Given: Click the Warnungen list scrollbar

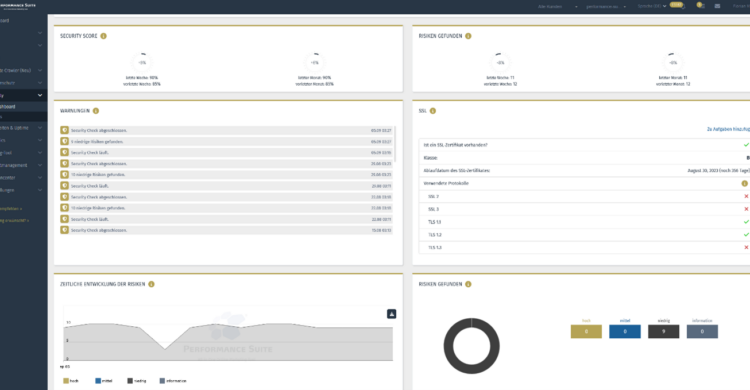Looking at the screenshot, I should [x=395, y=144].
